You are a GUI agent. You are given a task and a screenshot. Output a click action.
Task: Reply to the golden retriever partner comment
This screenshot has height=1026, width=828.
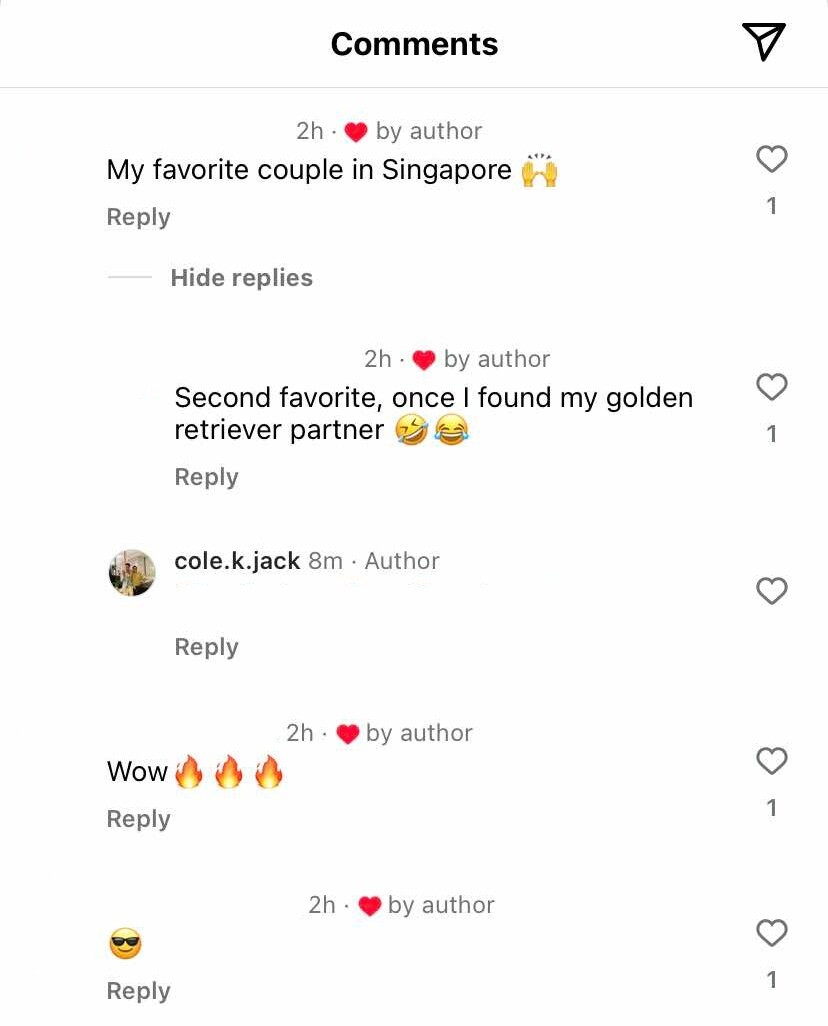tap(206, 476)
